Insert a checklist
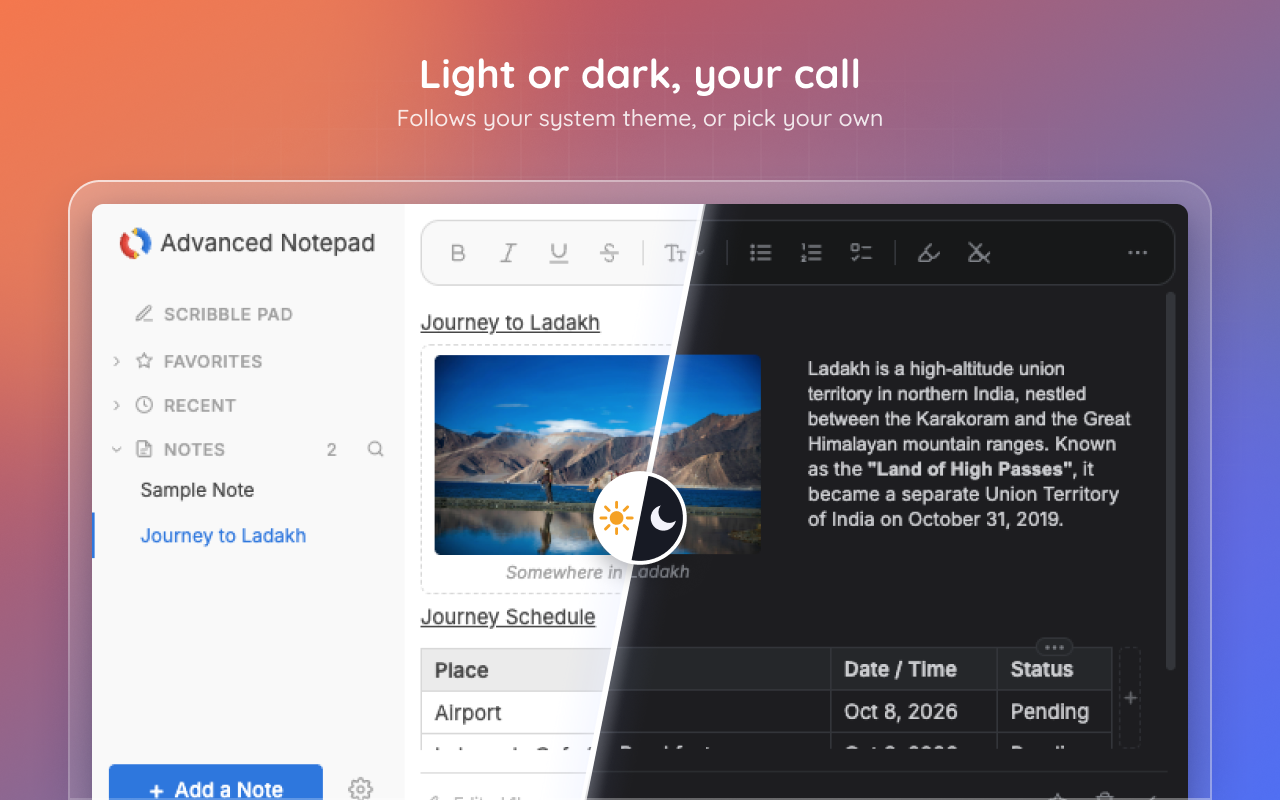Viewport: 1280px width, 800px height. click(x=861, y=253)
